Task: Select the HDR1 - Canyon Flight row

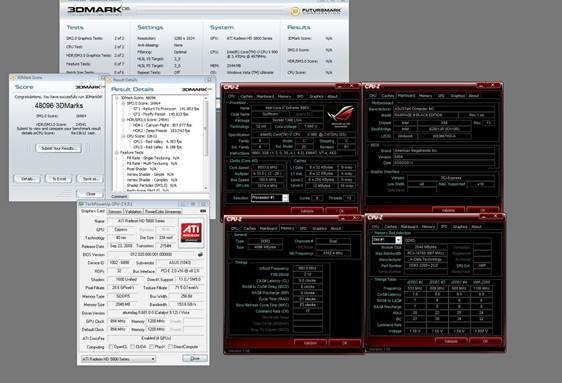Action: click(x=162, y=125)
